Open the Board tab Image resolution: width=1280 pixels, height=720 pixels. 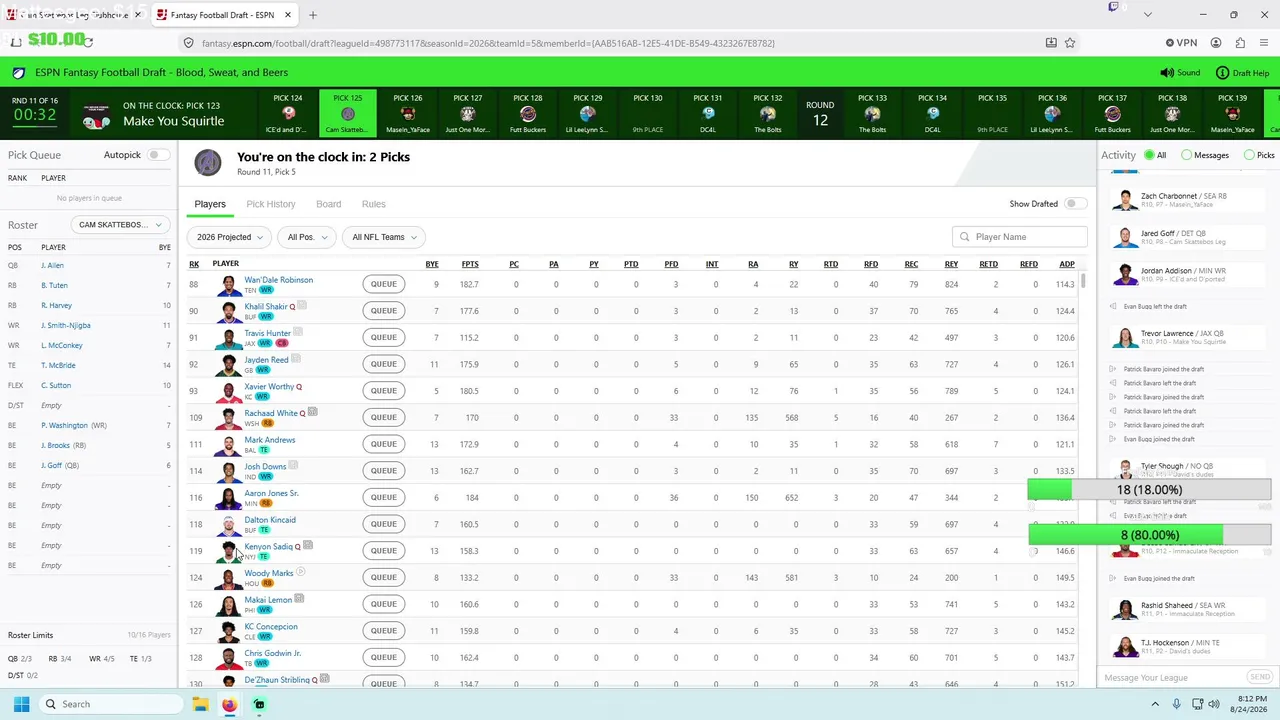tap(329, 204)
